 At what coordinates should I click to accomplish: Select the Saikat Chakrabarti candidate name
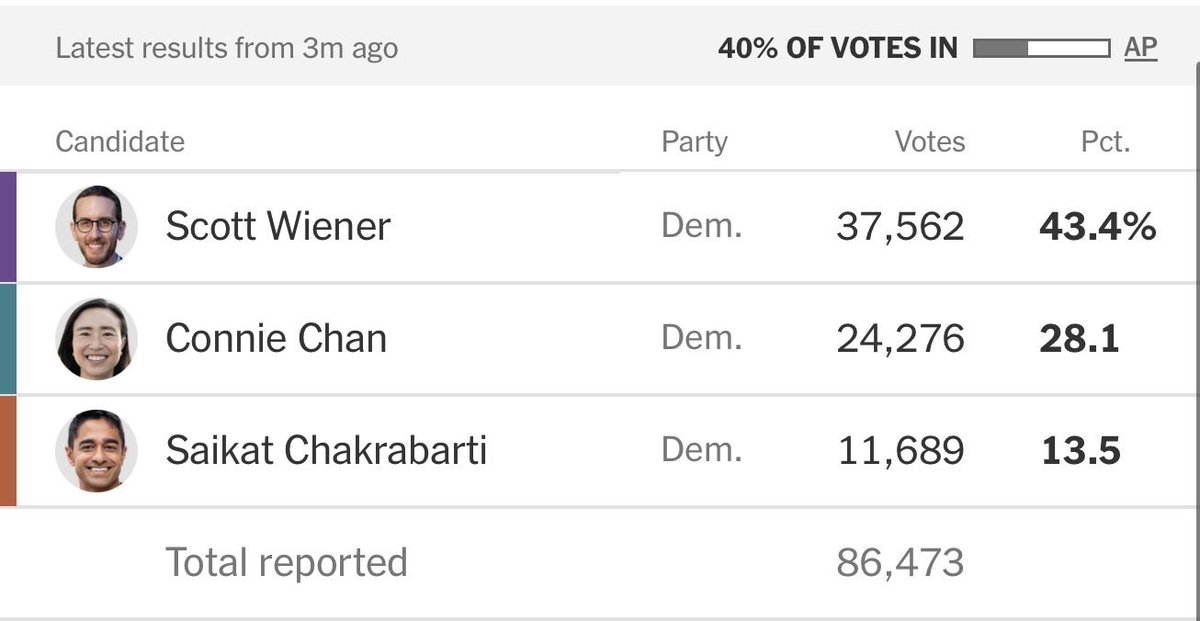pyautogui.click(x=326, y=451)
